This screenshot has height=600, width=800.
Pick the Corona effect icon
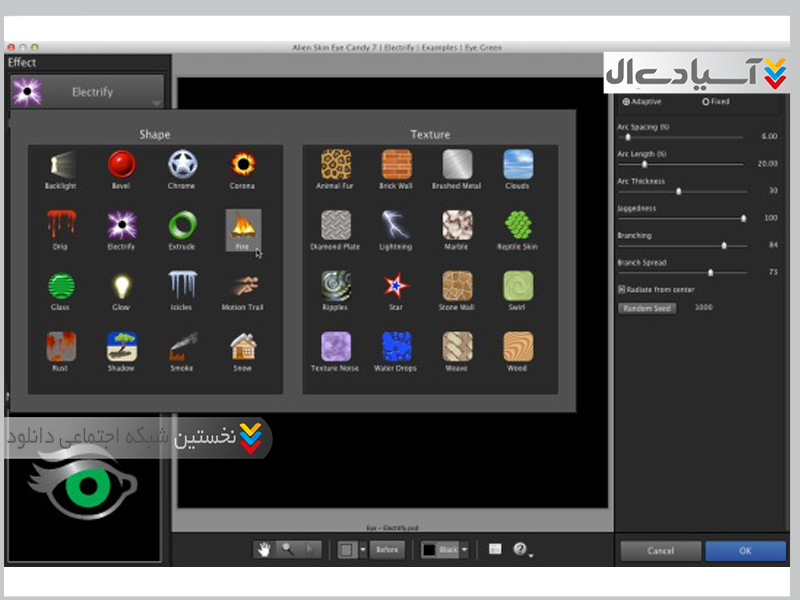pos(242,164)
